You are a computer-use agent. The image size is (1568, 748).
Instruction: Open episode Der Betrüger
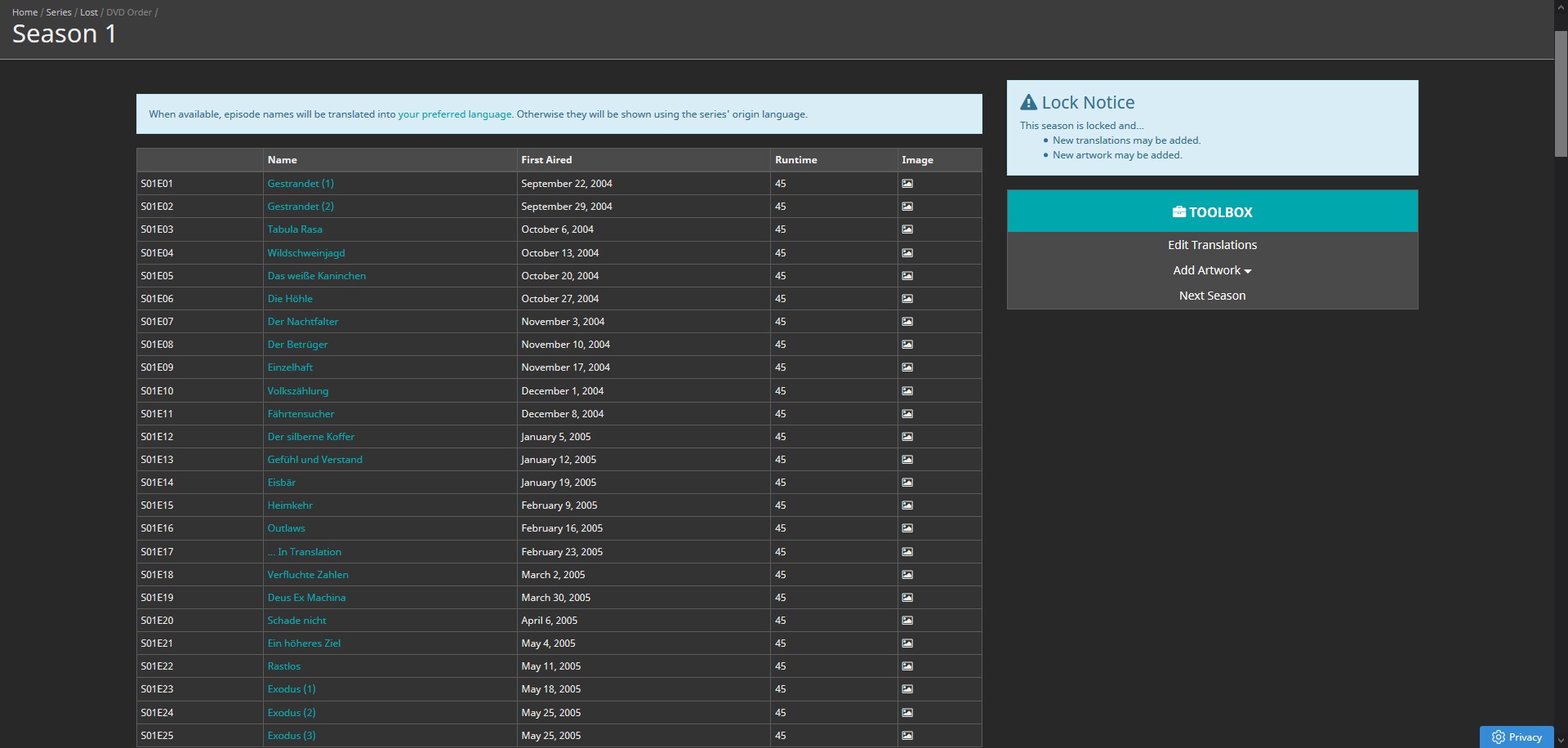pos(297,345)
